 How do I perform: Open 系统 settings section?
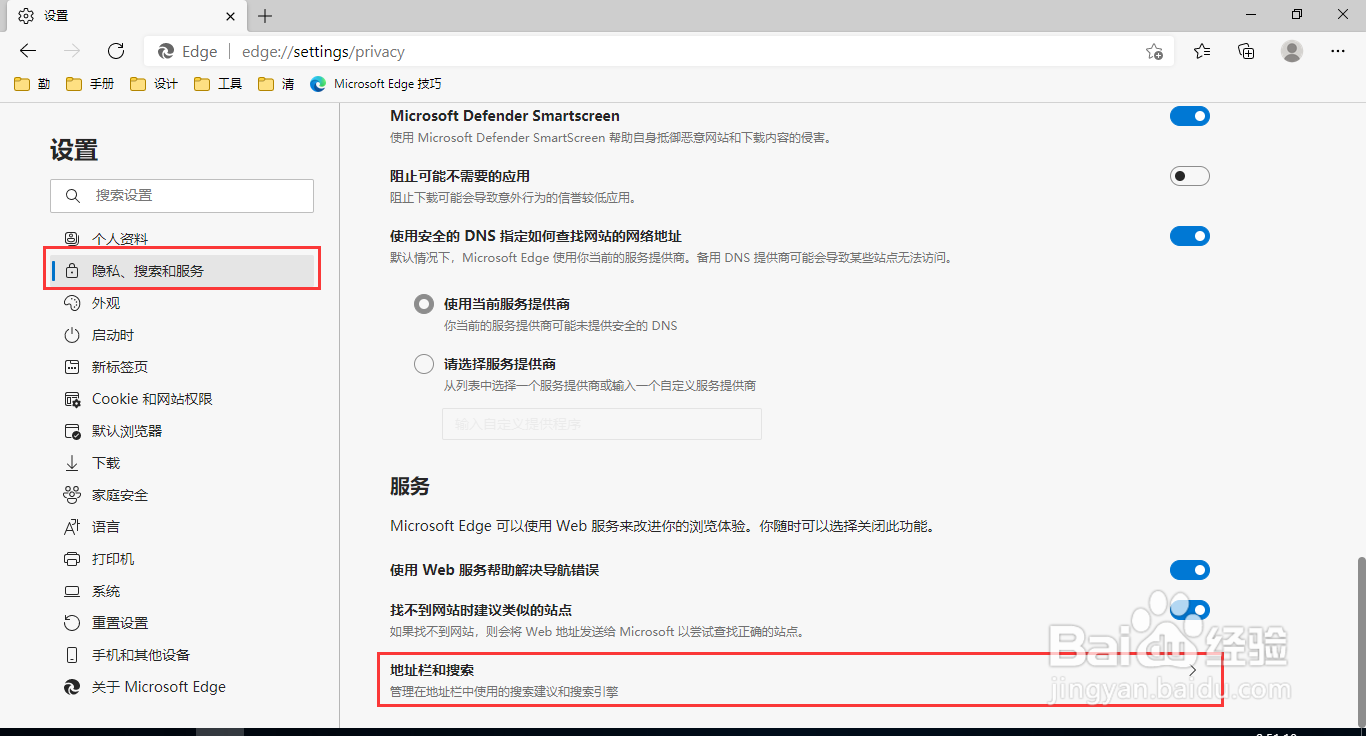point(103,590)
